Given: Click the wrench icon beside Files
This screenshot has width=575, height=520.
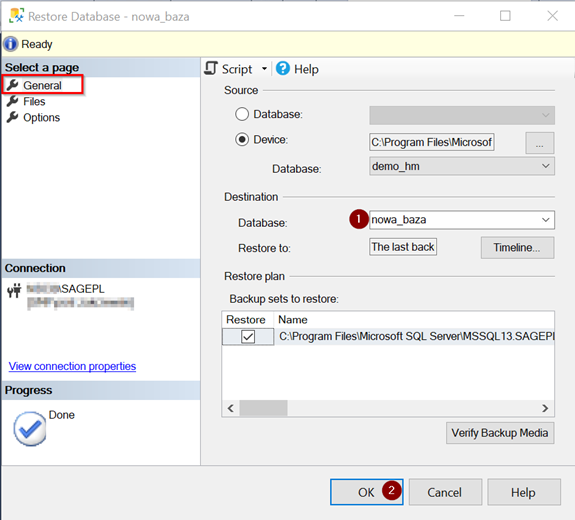Looking at the screenshot, I should pos(12,101).
